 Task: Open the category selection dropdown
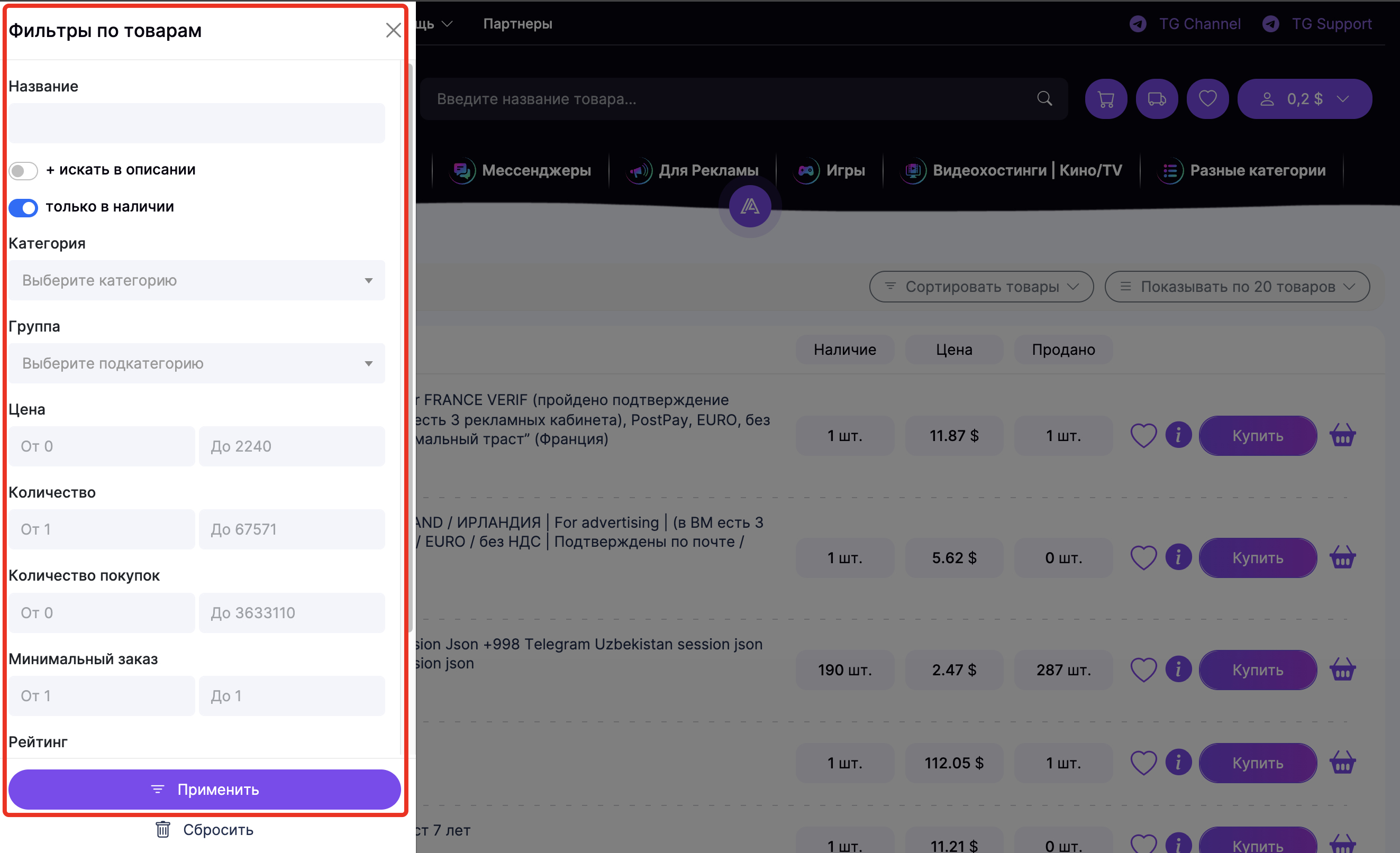coord(197,281)
